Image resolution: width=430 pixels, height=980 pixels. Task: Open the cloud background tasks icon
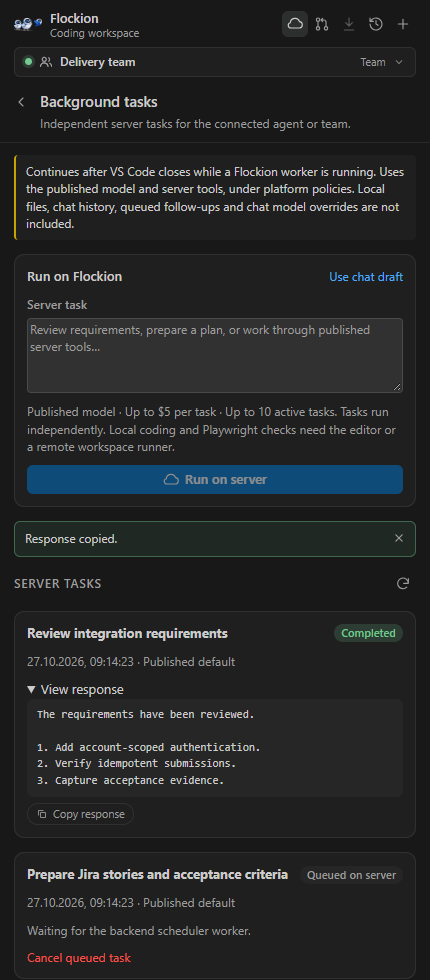[x=294, y=24]
